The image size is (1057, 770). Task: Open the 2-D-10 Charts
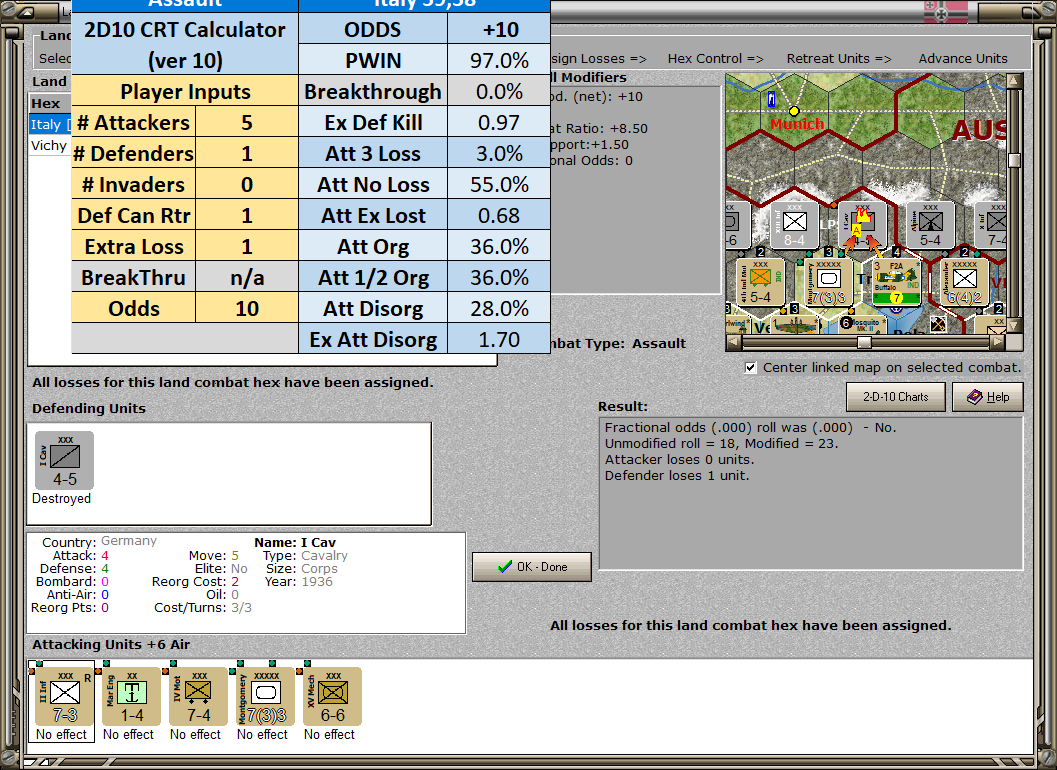coord(895,397)
